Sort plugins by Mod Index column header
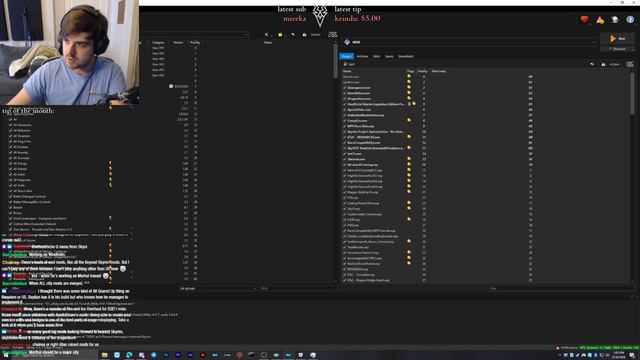640x360 pixels. point(439,71)
